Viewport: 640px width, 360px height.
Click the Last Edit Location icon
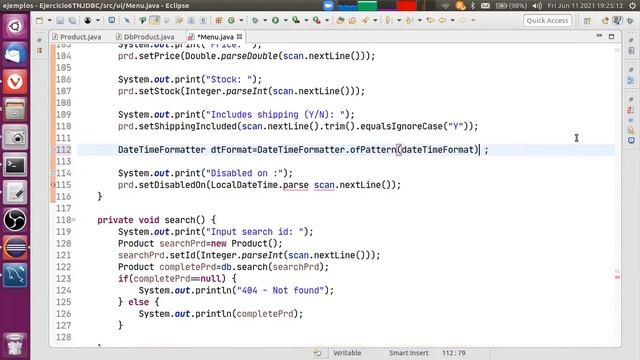tap(430, 20)
